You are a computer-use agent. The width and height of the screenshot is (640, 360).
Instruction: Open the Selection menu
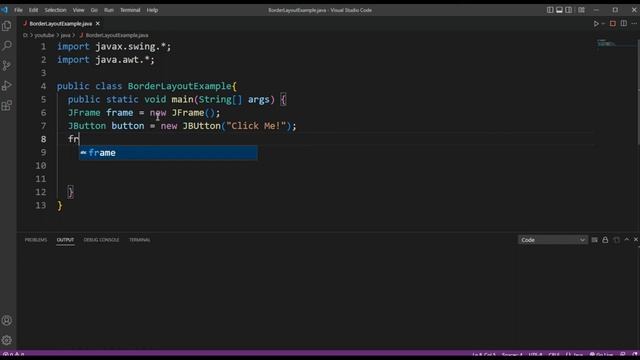pyautogui.click(x=55, y=10)
